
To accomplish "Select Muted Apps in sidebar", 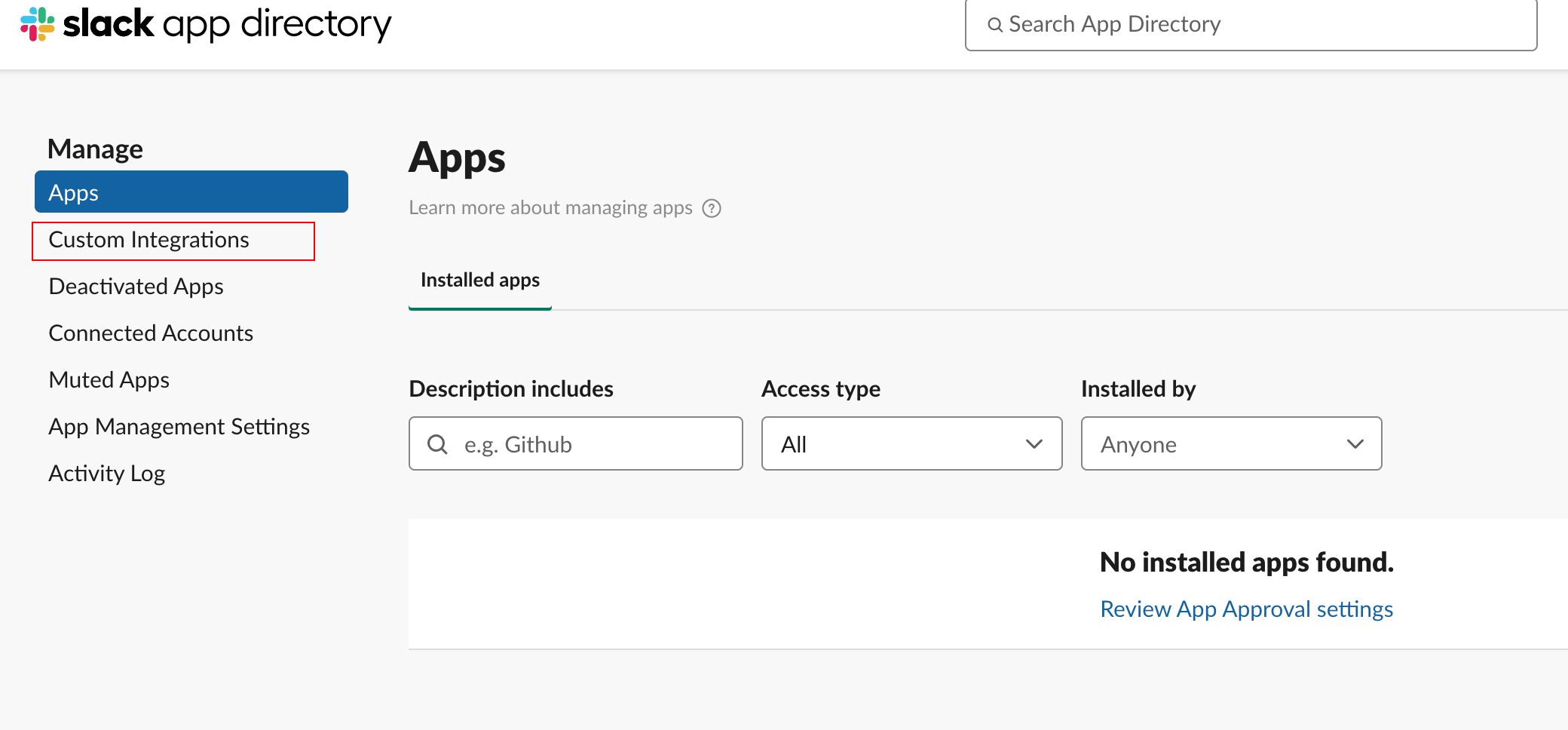I will pos(109,380).
